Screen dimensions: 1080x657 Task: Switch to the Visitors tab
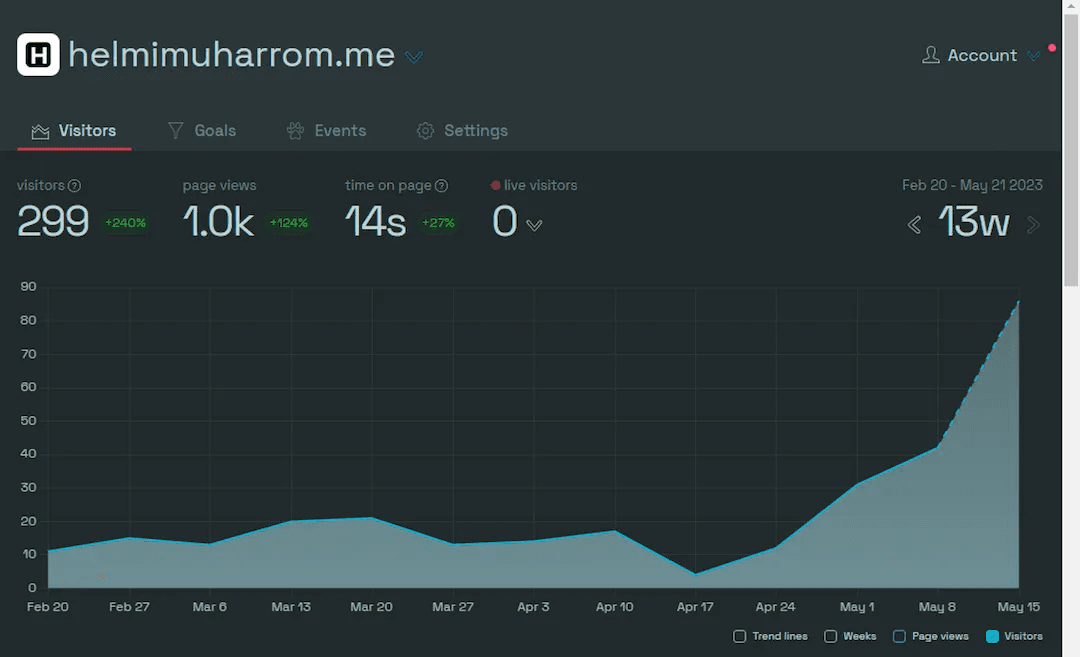74,131
